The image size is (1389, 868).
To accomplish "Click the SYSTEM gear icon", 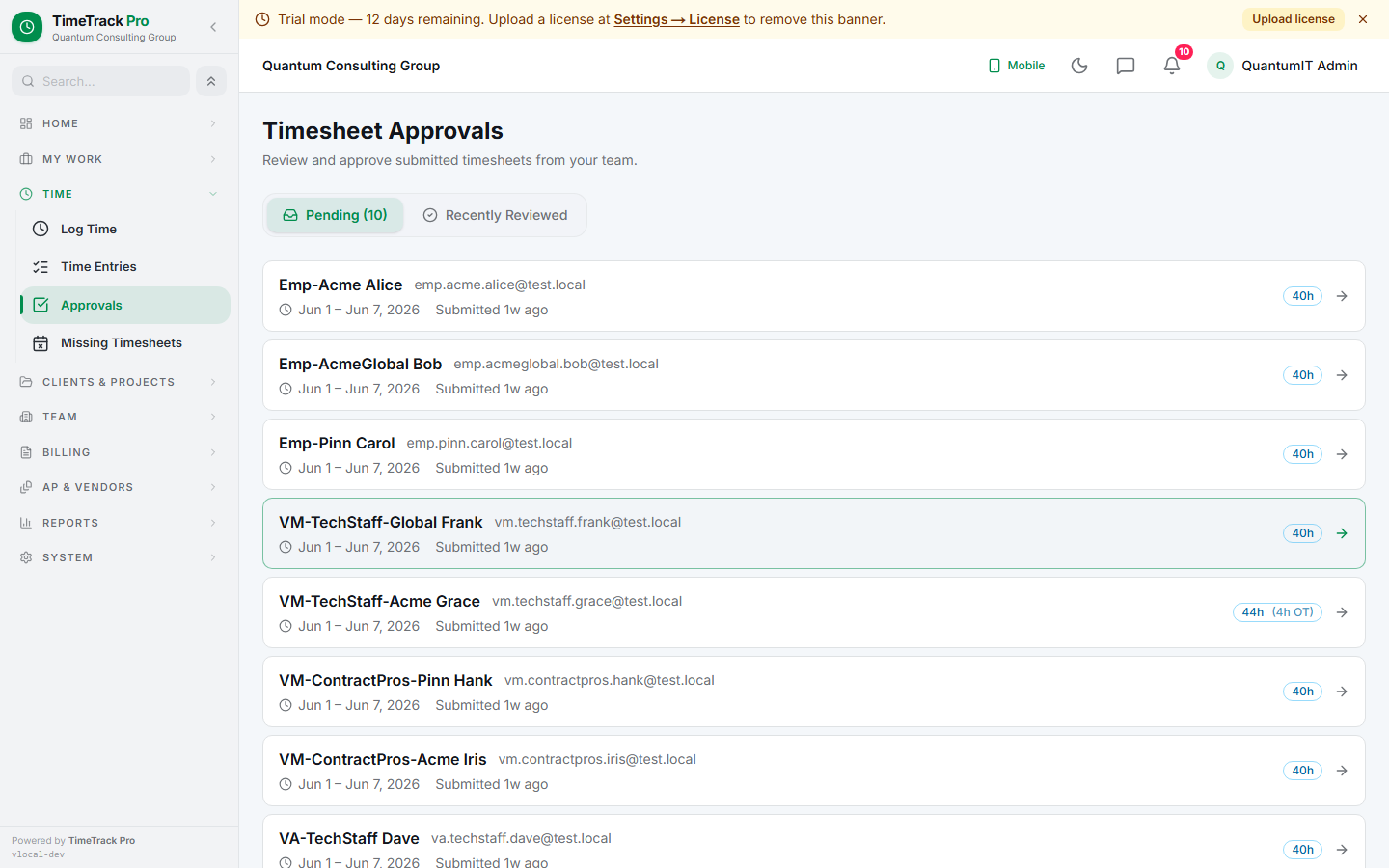I will (26, 557).
